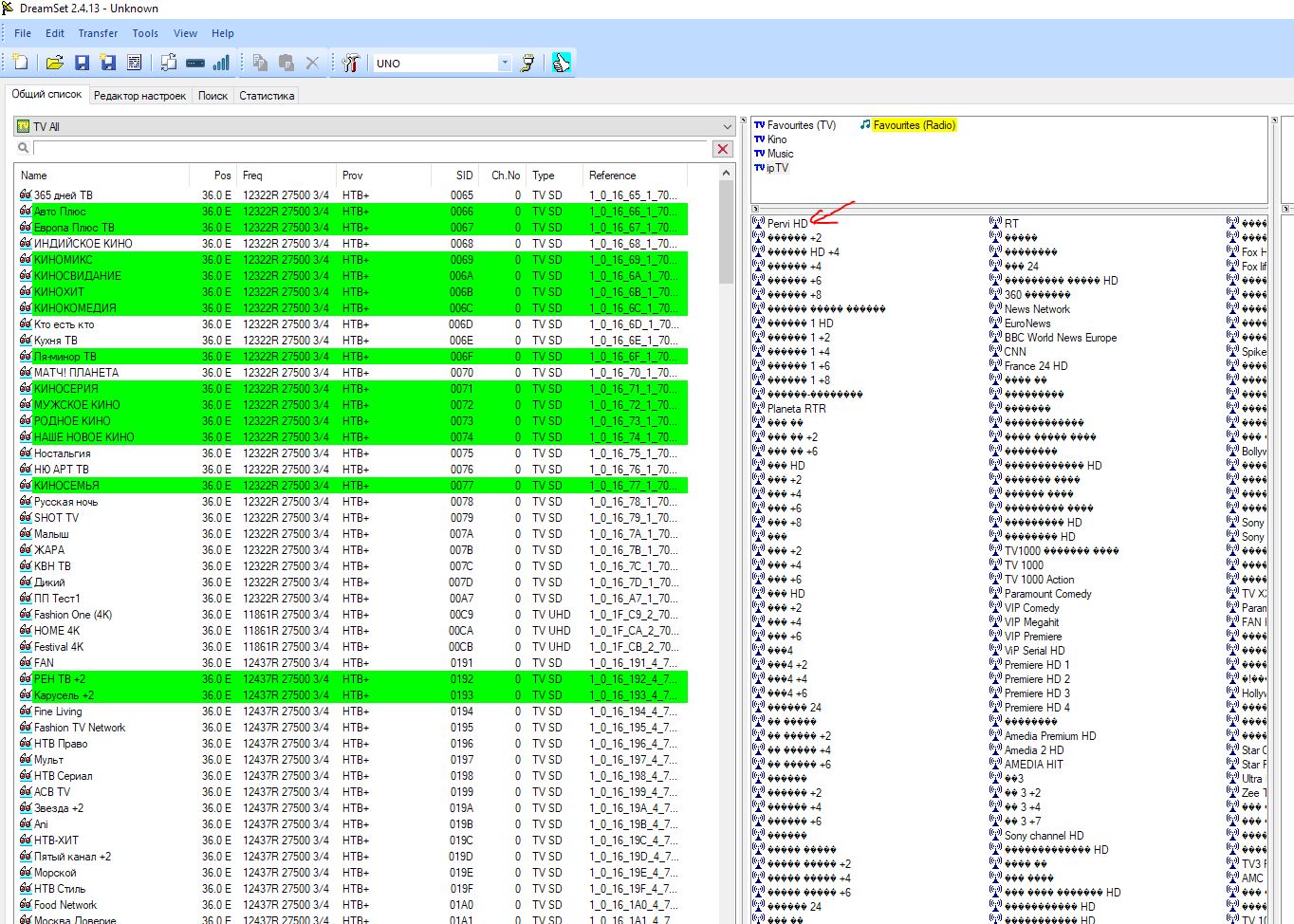Save the current settings file
The width and height of the screenshot is (1294, 924).
pyautogui.click(x=82, y=63)
